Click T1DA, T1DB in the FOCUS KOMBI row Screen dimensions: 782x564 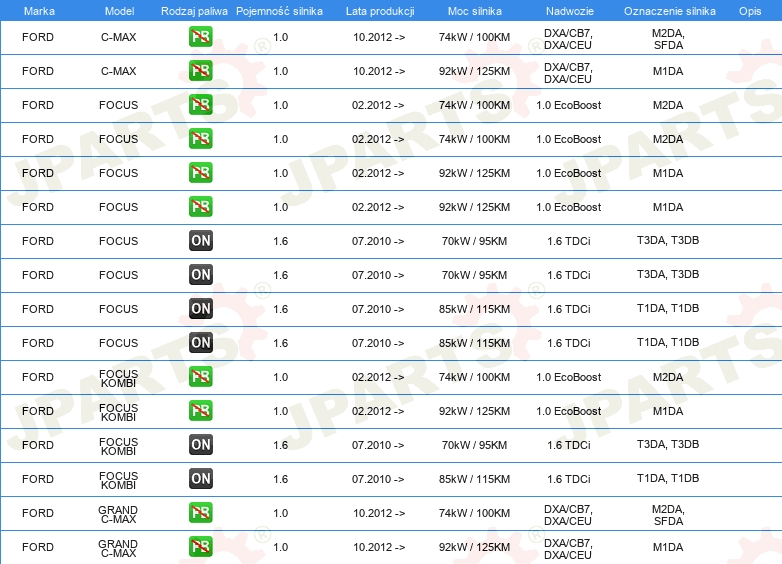coord(668,478)
